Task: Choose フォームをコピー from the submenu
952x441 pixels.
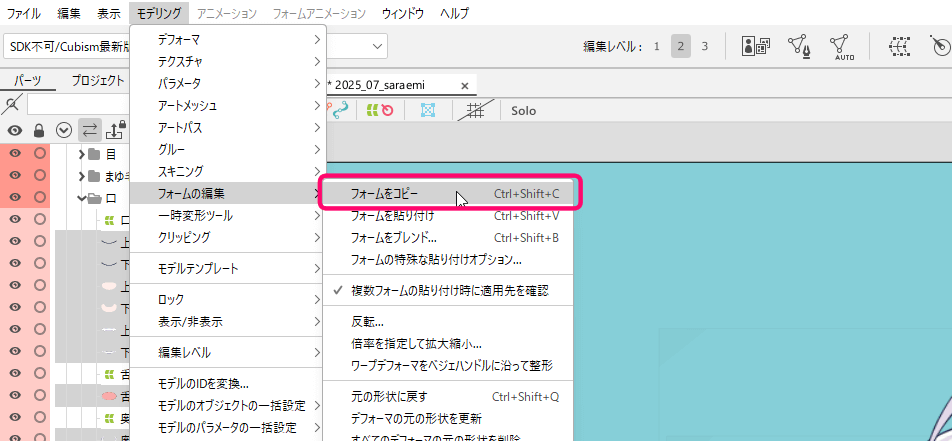Action: 385,193
